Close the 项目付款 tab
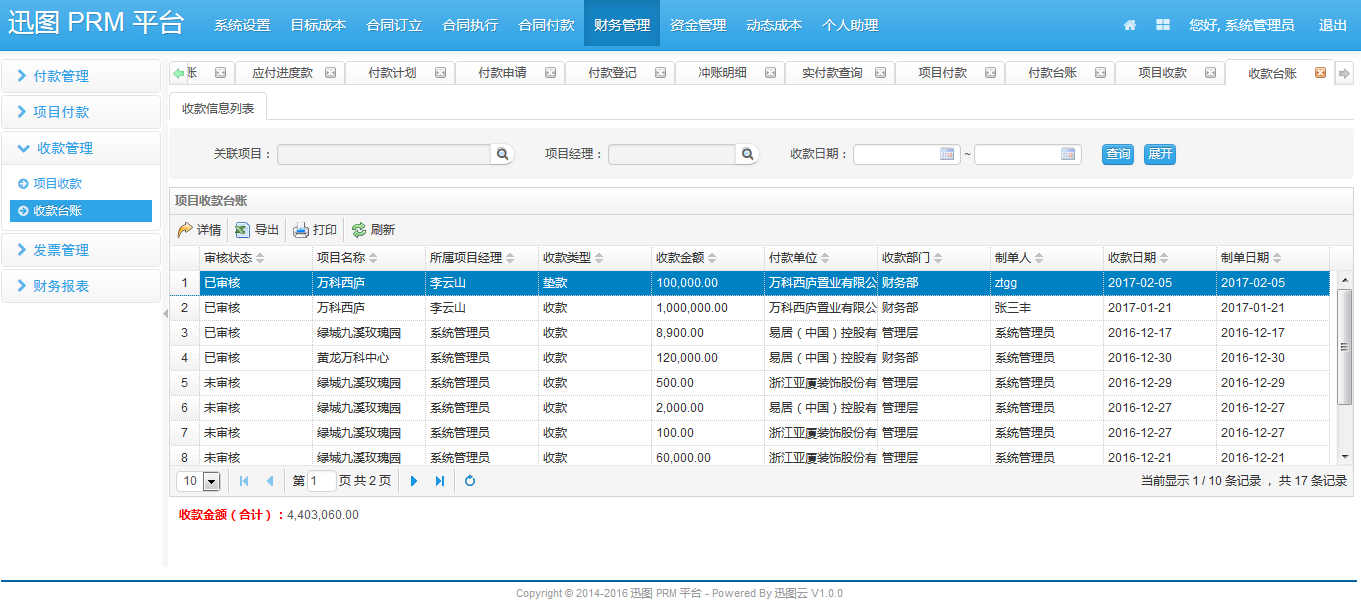The image size is (1361, 606). [990, 73]
